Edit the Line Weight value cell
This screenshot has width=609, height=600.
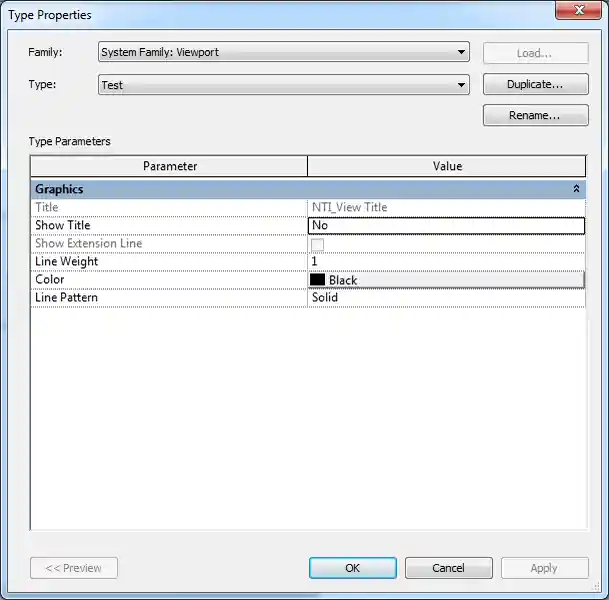[446, 262]
